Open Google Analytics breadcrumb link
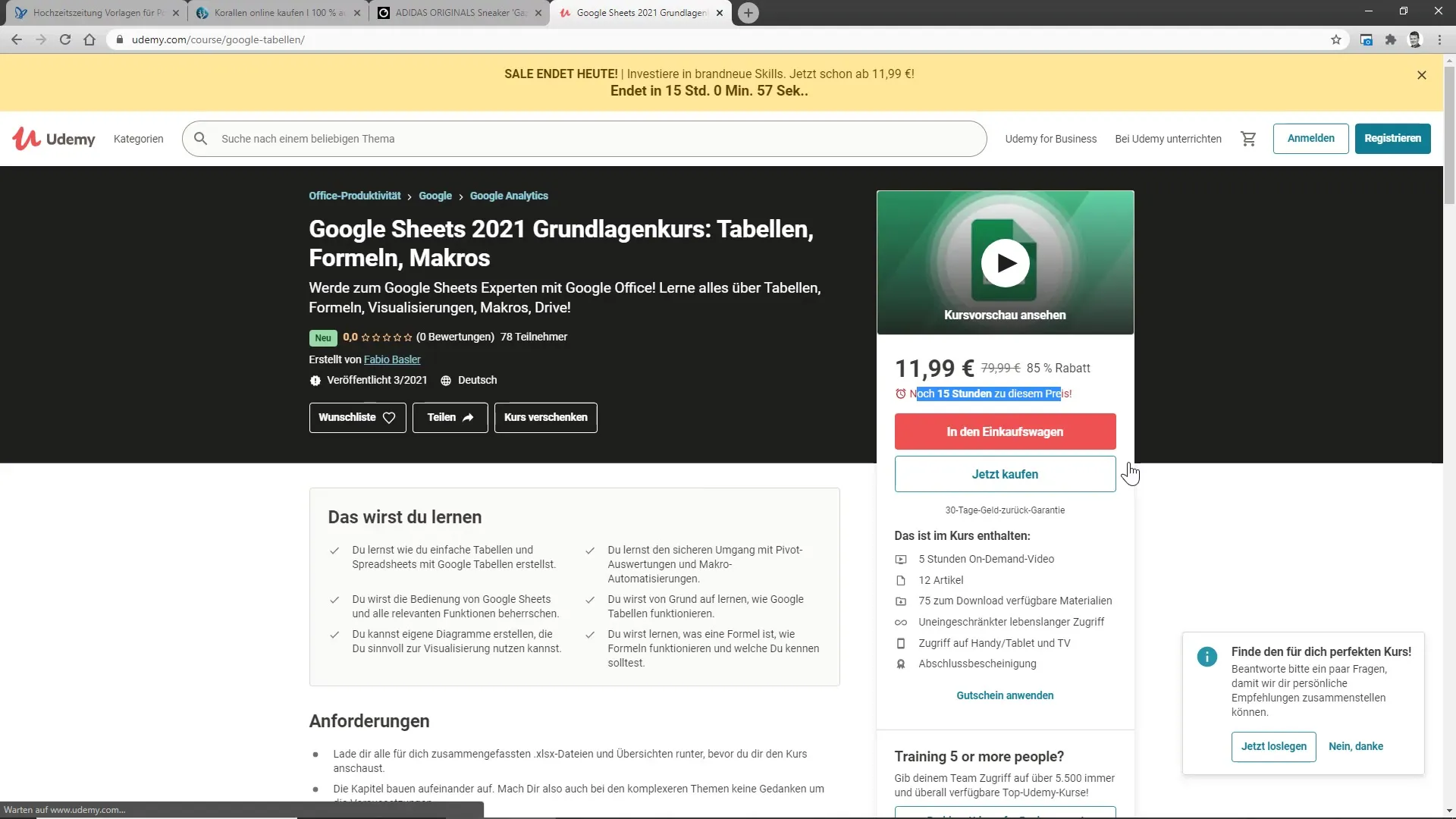This screenshot has height=819, width=1456. click(x=509, y=196)
